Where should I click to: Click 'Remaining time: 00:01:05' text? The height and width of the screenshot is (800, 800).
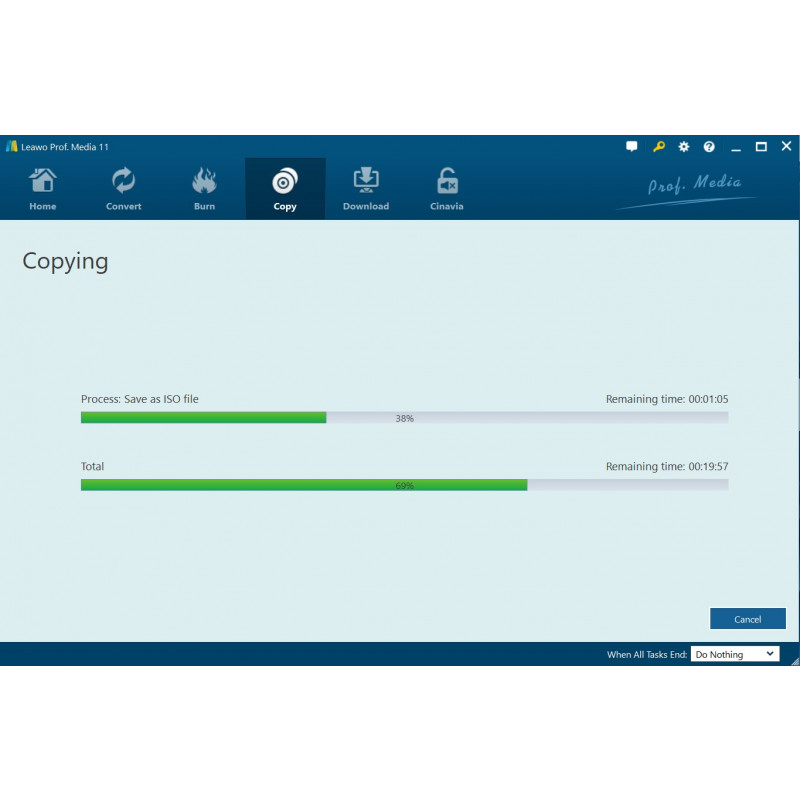pyautogui.click(x=667, y=399)
